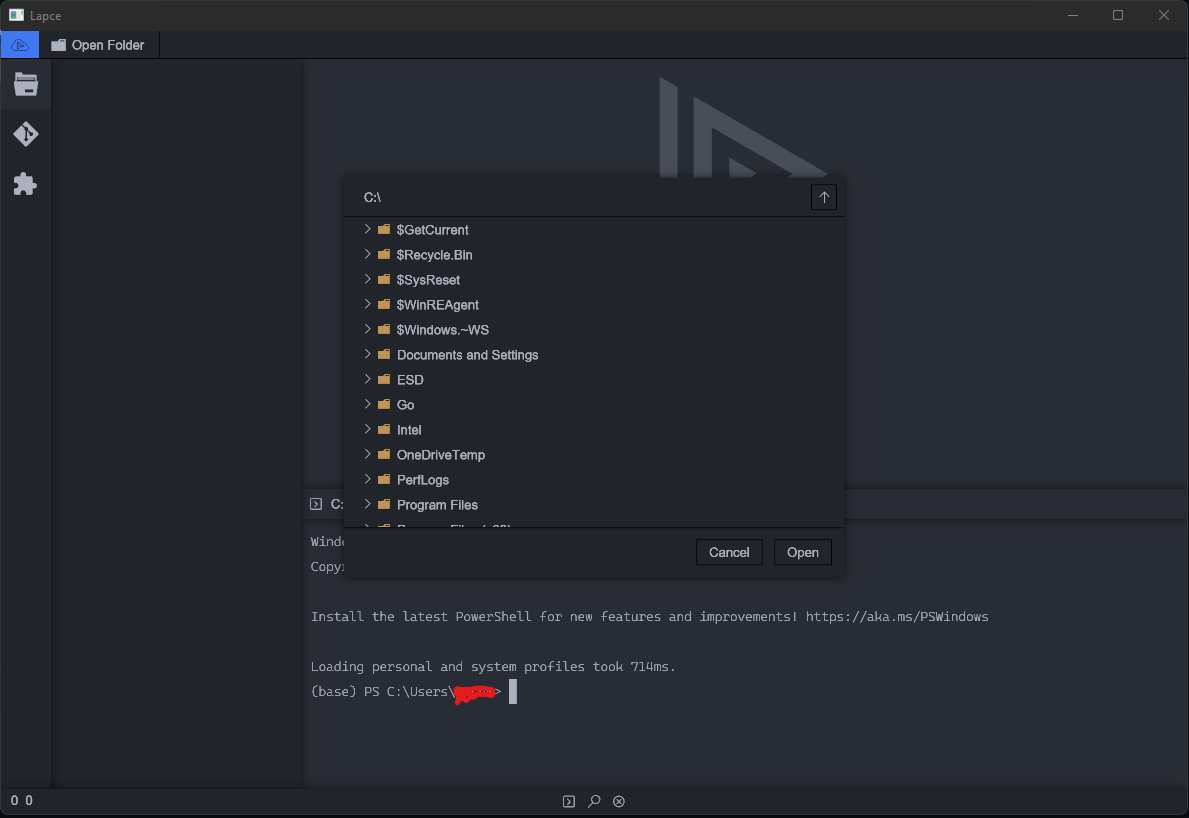Image resolution: width=1189 pixels, height=818 pixels.
Task: Click the error and warning counter
Action: tap(22, 800)
